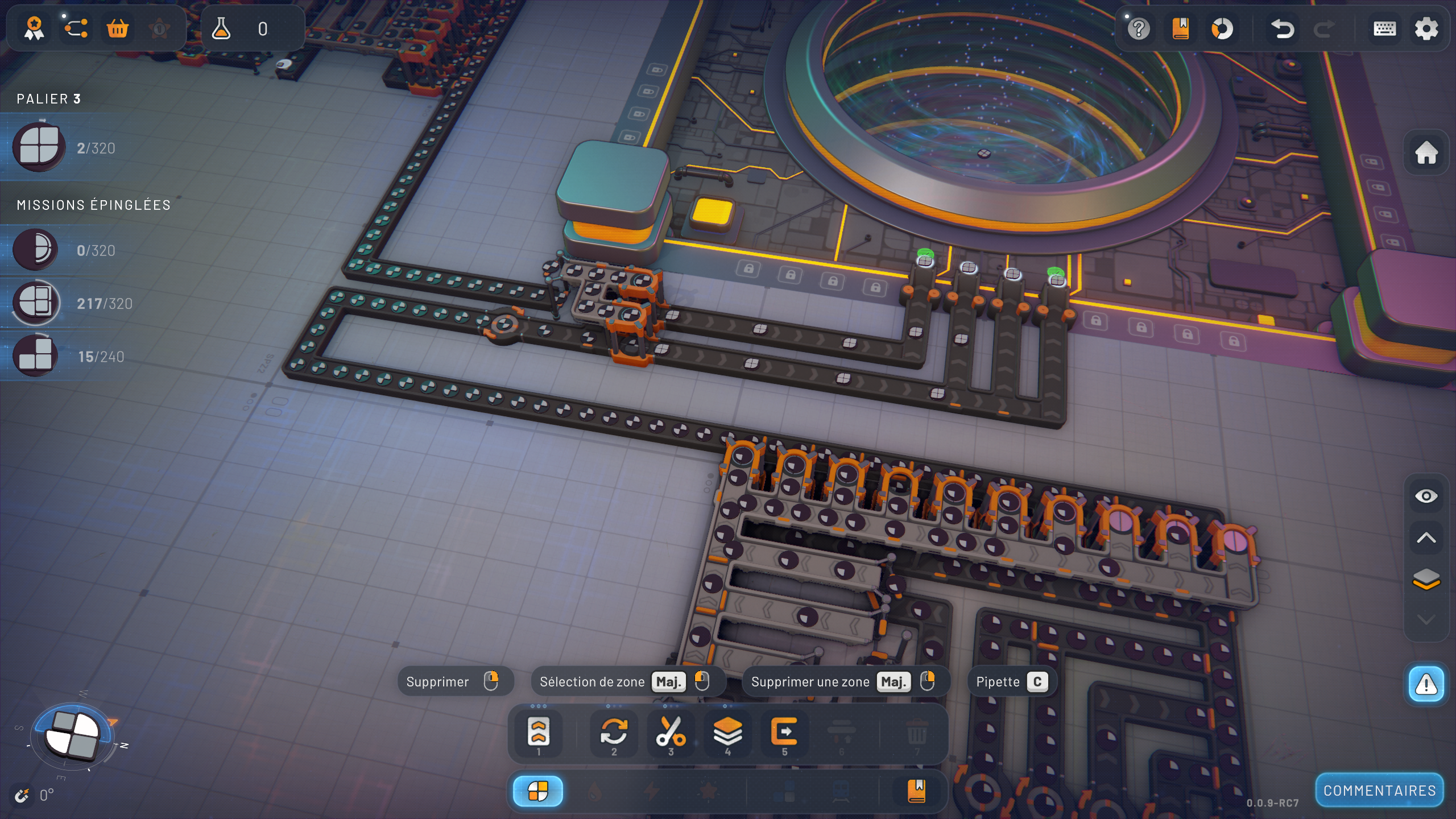Toggle the warning alerts button
Image resolution: width=1456 pixels, height=819 pixels.
(x=1426, y=684)
